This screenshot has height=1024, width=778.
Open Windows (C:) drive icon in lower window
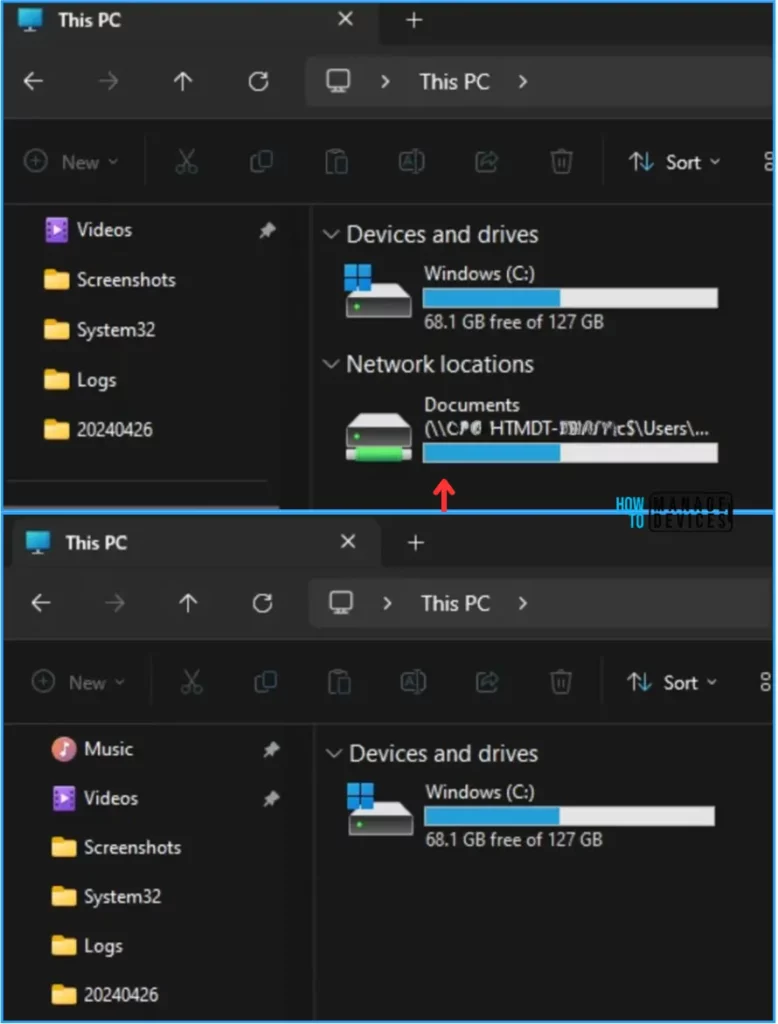380,809
